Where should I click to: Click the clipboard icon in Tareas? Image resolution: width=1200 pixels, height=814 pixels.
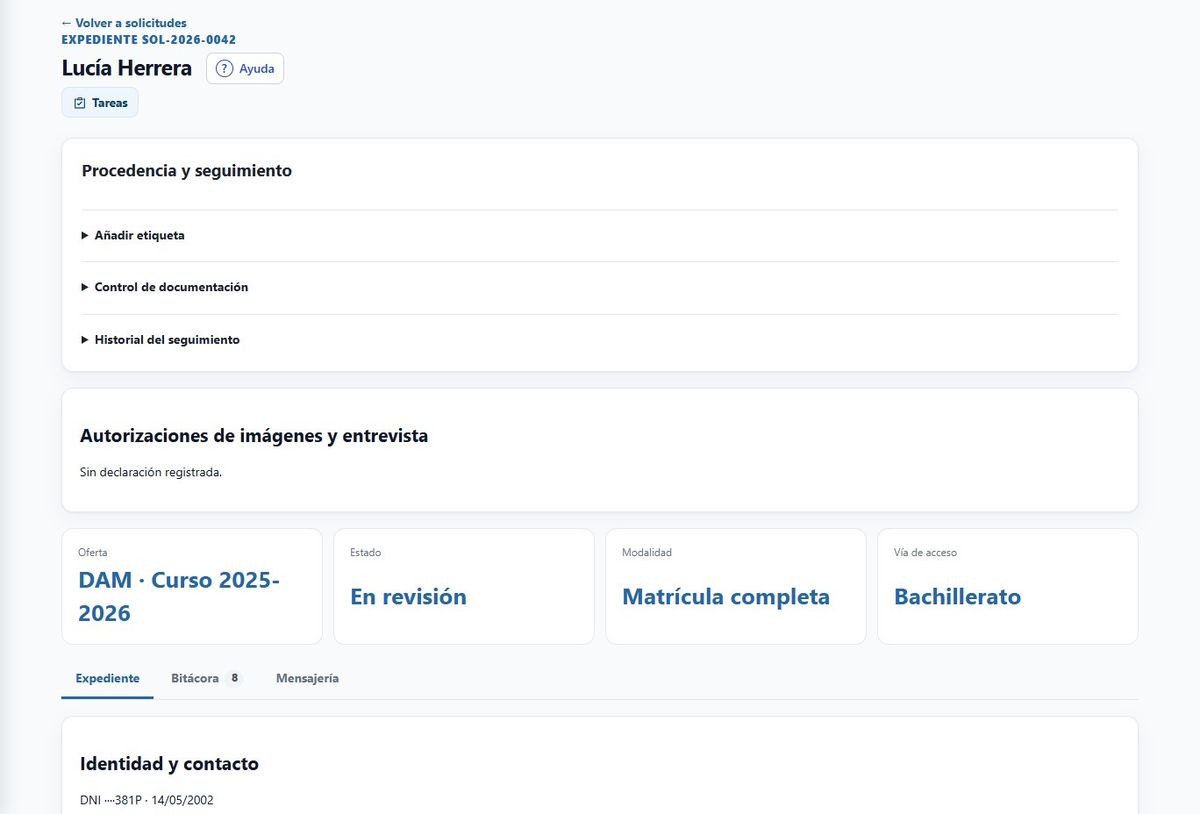coord(80,103)
